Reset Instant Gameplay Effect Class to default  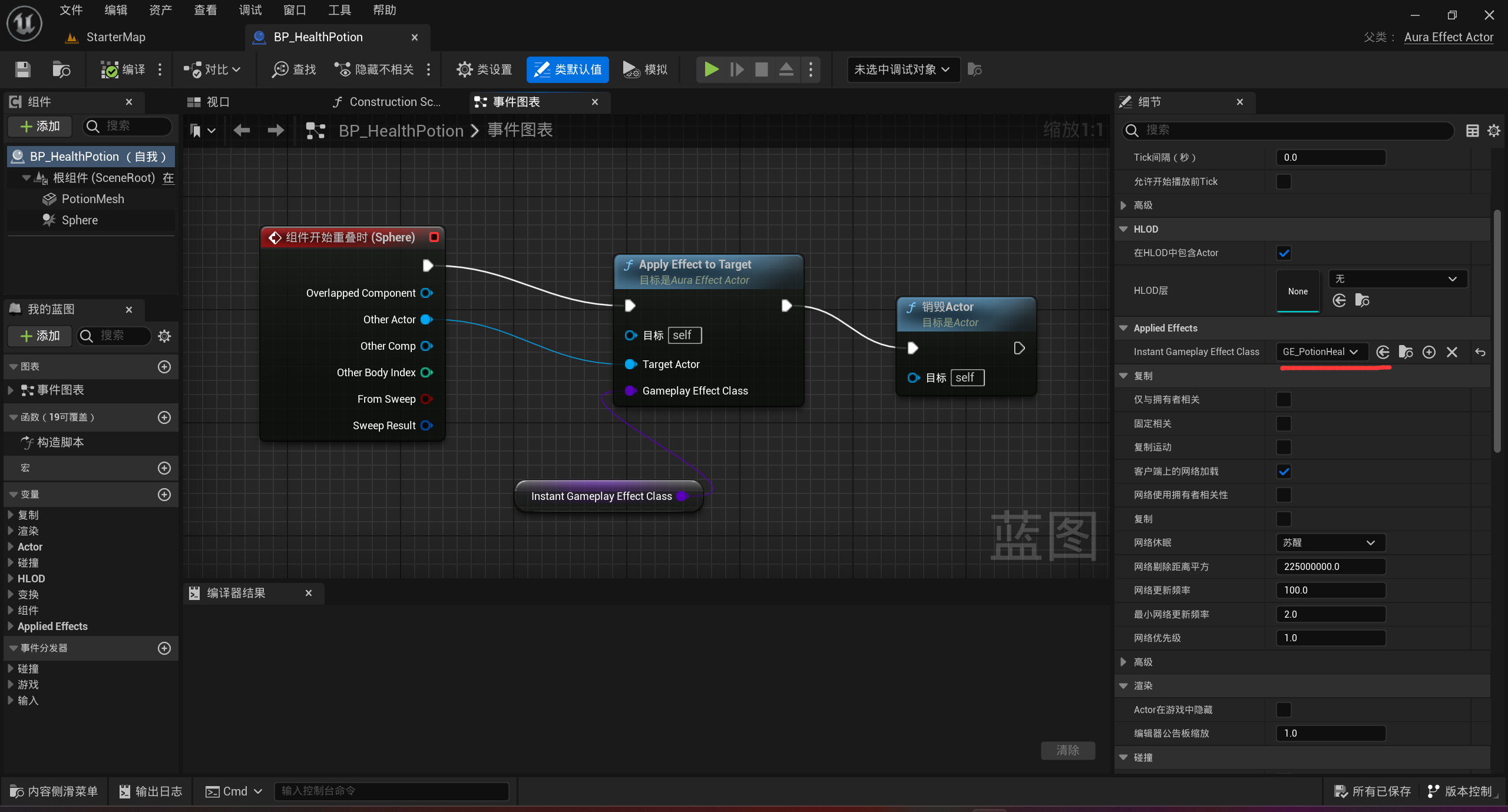1480,352
